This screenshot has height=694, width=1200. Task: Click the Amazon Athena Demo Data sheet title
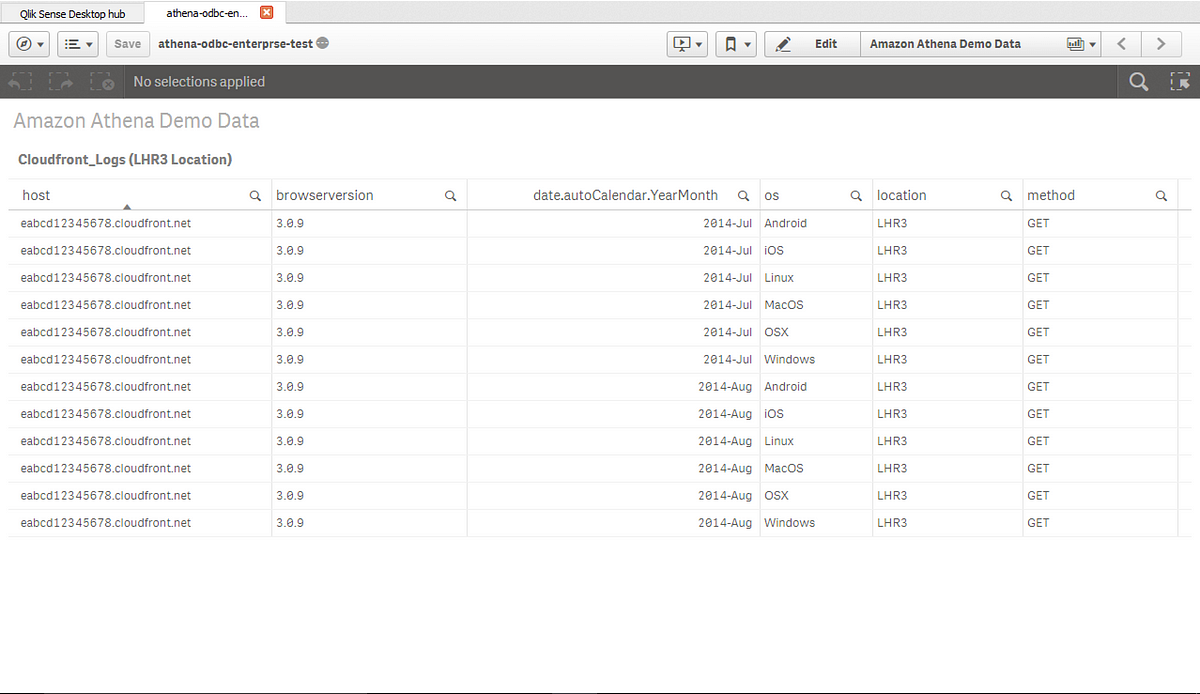coord(136,121)
